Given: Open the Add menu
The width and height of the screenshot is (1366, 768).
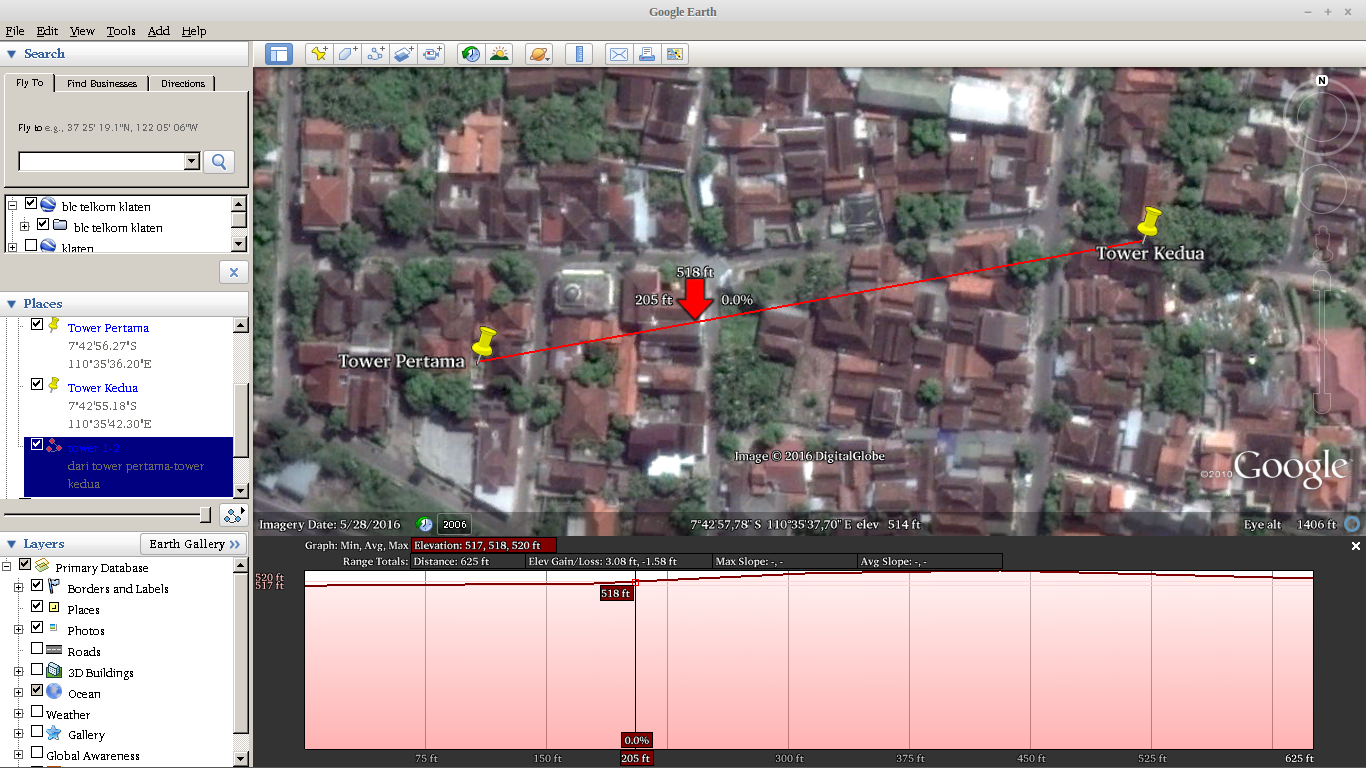Looking at the screenshot, I should tap(159, 31).
